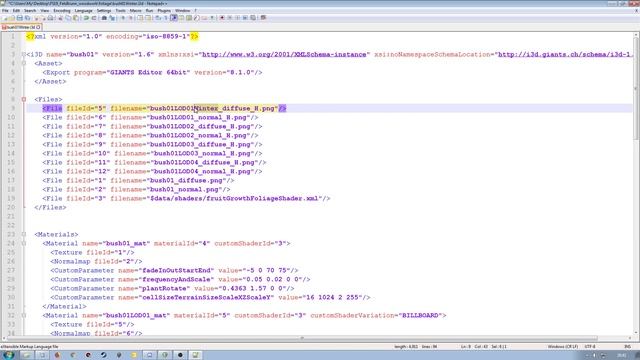This screenshot has width=640, height=360.
Task: Toggle synchronized horizontal scrolling icon
Action: click(x=148, y=18)
